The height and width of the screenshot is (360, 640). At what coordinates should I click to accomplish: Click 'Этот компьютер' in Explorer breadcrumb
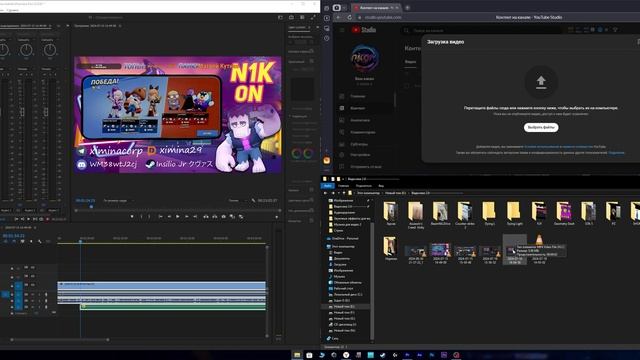coord(369,193)
